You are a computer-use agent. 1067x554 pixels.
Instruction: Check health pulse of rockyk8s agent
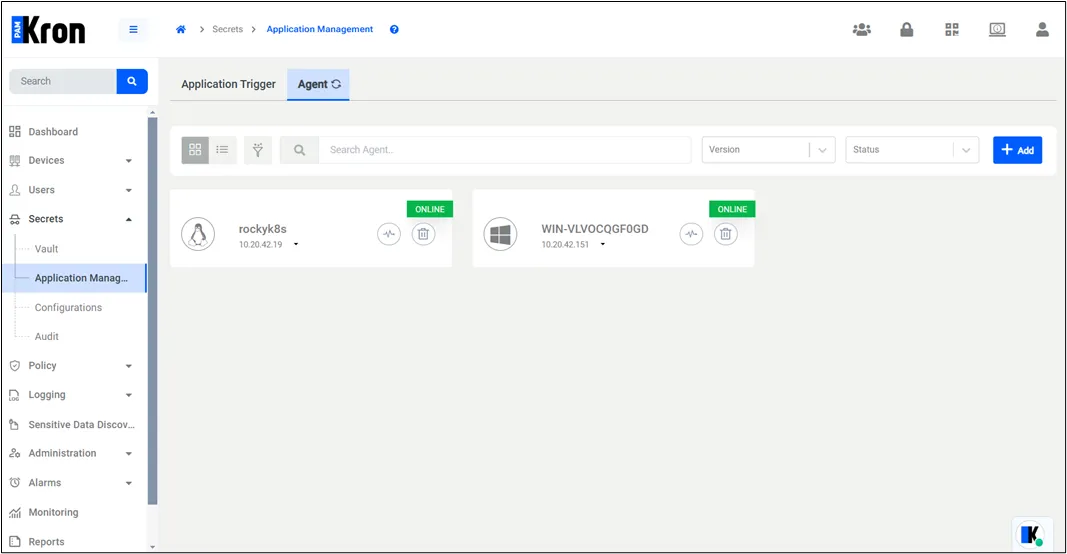pos(389,234)
